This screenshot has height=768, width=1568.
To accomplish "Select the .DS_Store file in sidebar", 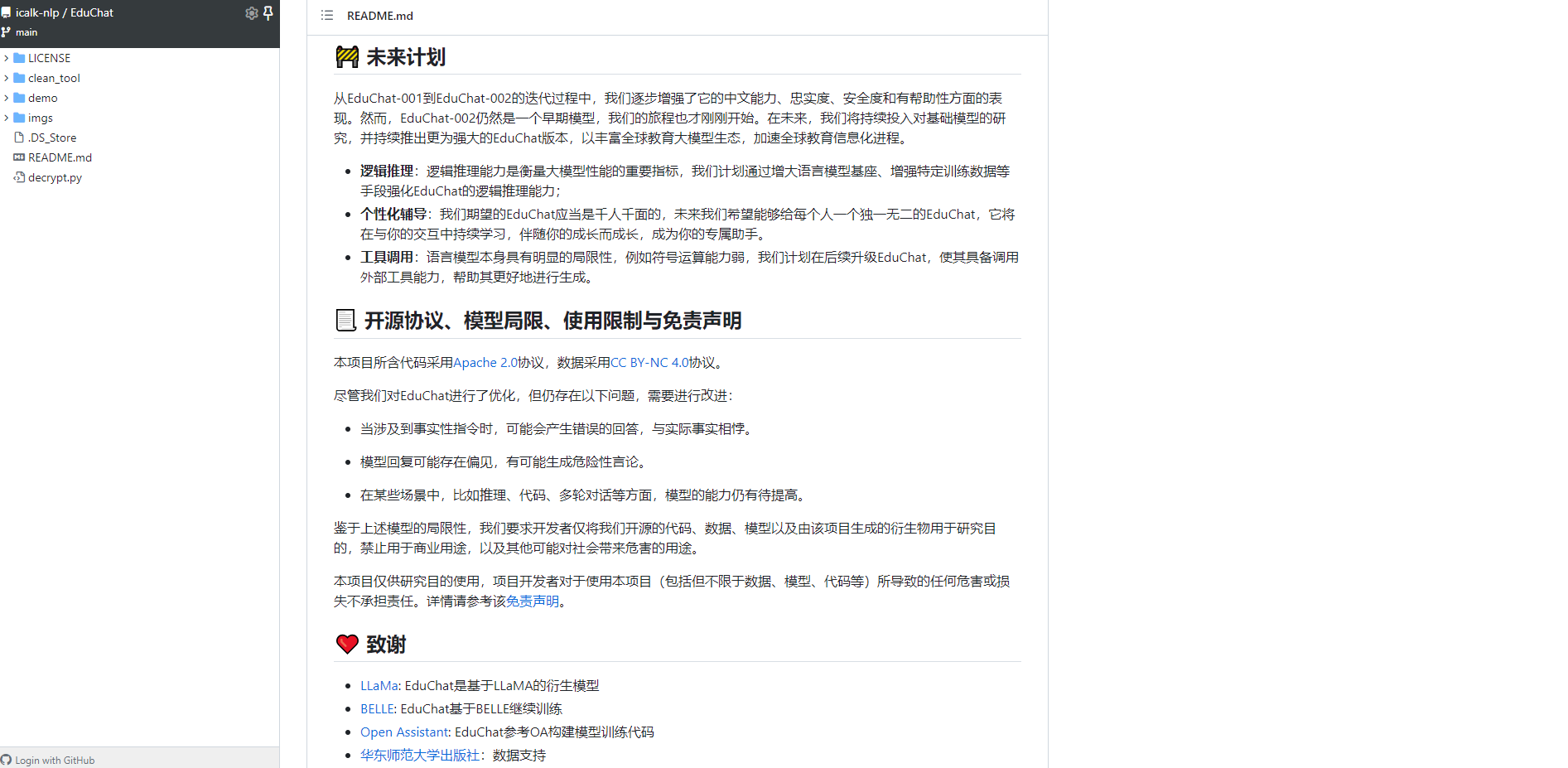I will tap(55, 137).
